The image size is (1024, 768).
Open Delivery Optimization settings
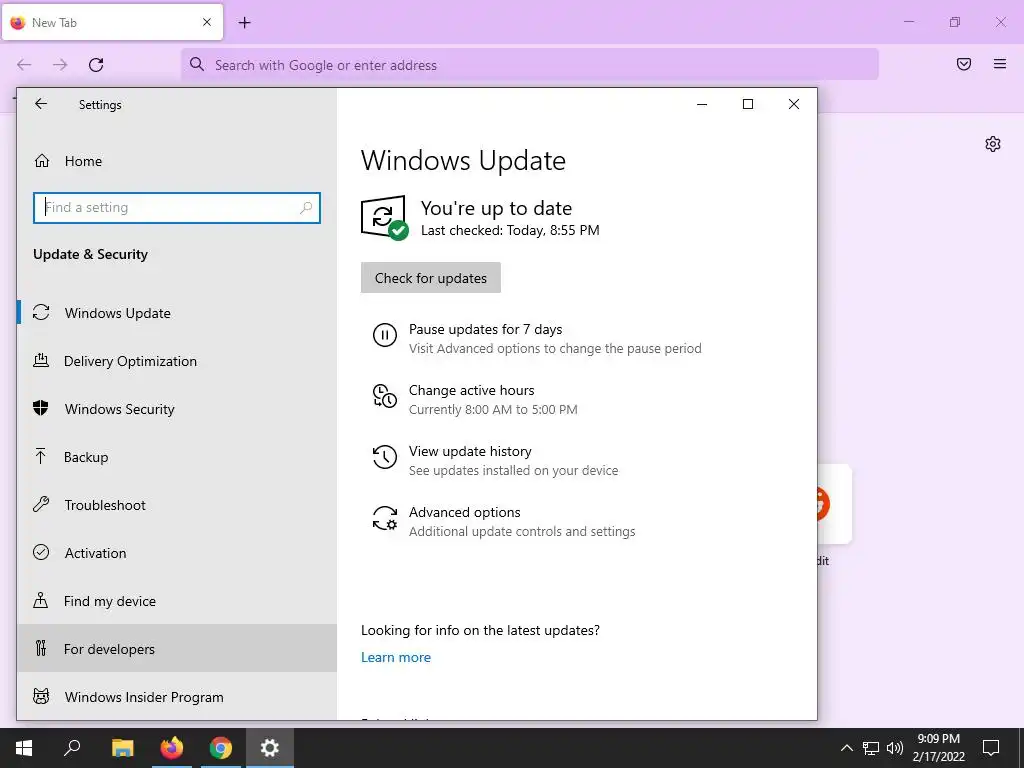[176, 361]
